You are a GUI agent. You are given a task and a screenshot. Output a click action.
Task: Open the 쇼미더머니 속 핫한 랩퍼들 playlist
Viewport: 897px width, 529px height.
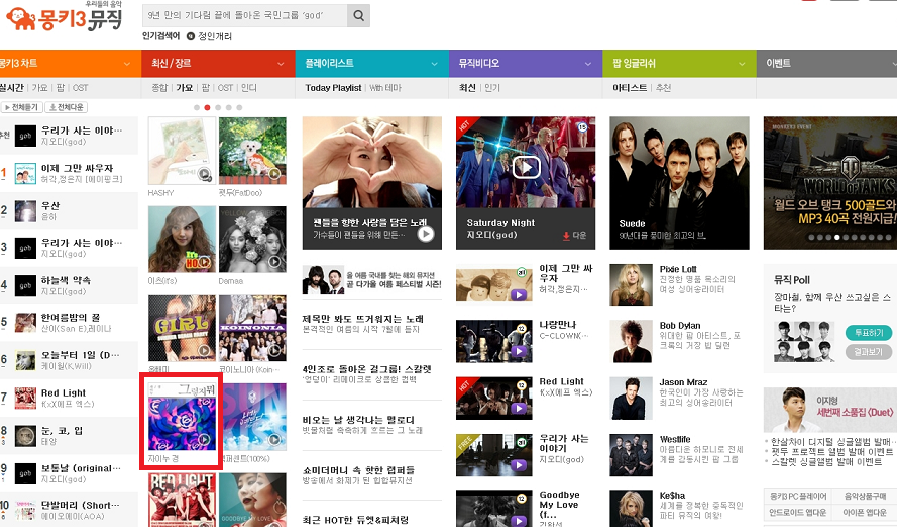(359, 470)
